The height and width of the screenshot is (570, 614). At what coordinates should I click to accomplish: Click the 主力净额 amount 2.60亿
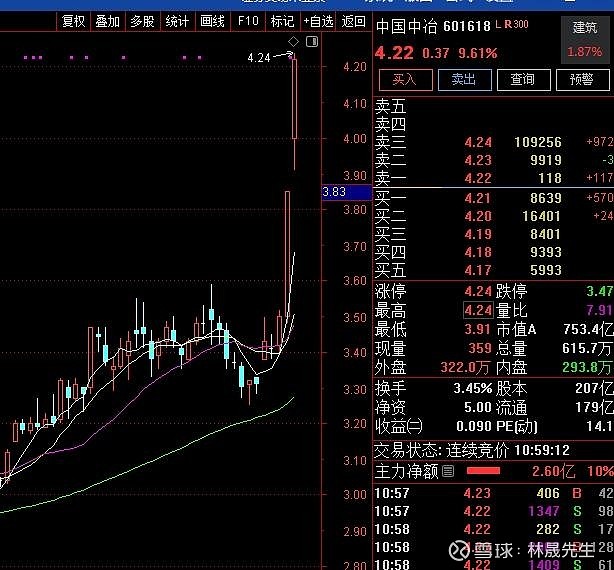click(553, 471)
